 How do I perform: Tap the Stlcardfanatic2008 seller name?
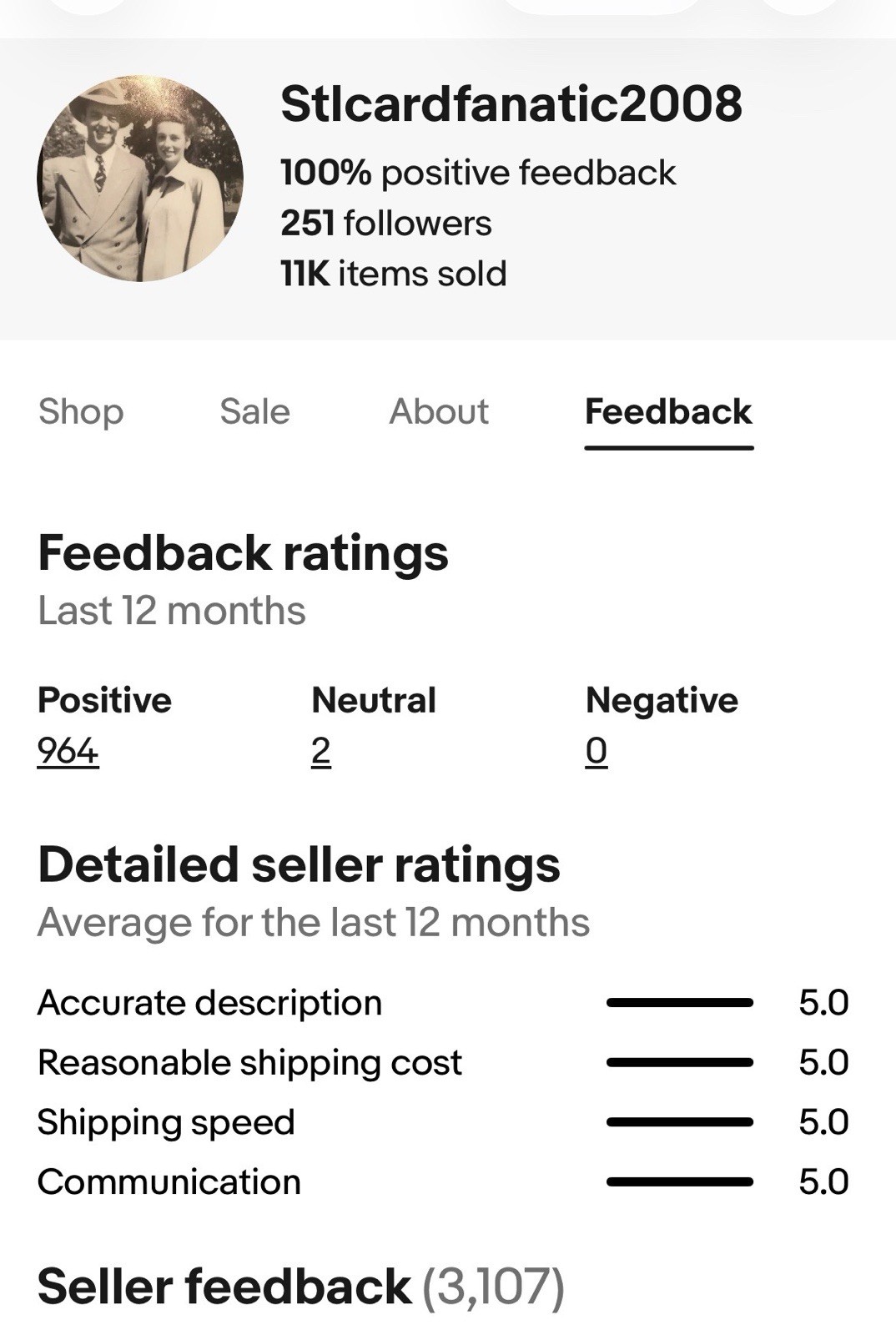(x=511, y=103)
